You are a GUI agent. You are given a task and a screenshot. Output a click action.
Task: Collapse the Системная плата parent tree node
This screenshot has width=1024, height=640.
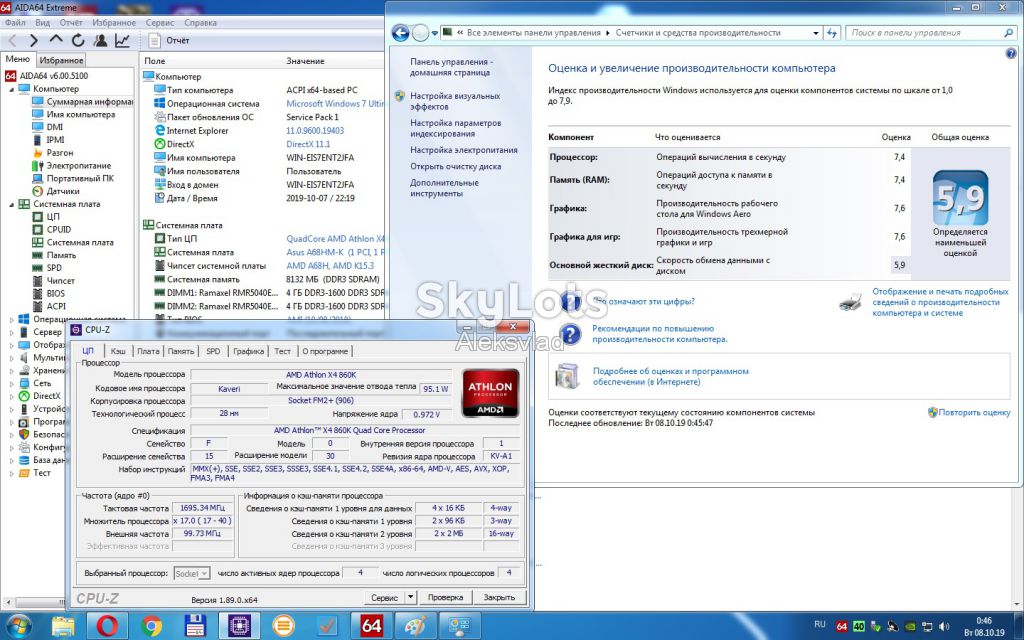point(12,204)
